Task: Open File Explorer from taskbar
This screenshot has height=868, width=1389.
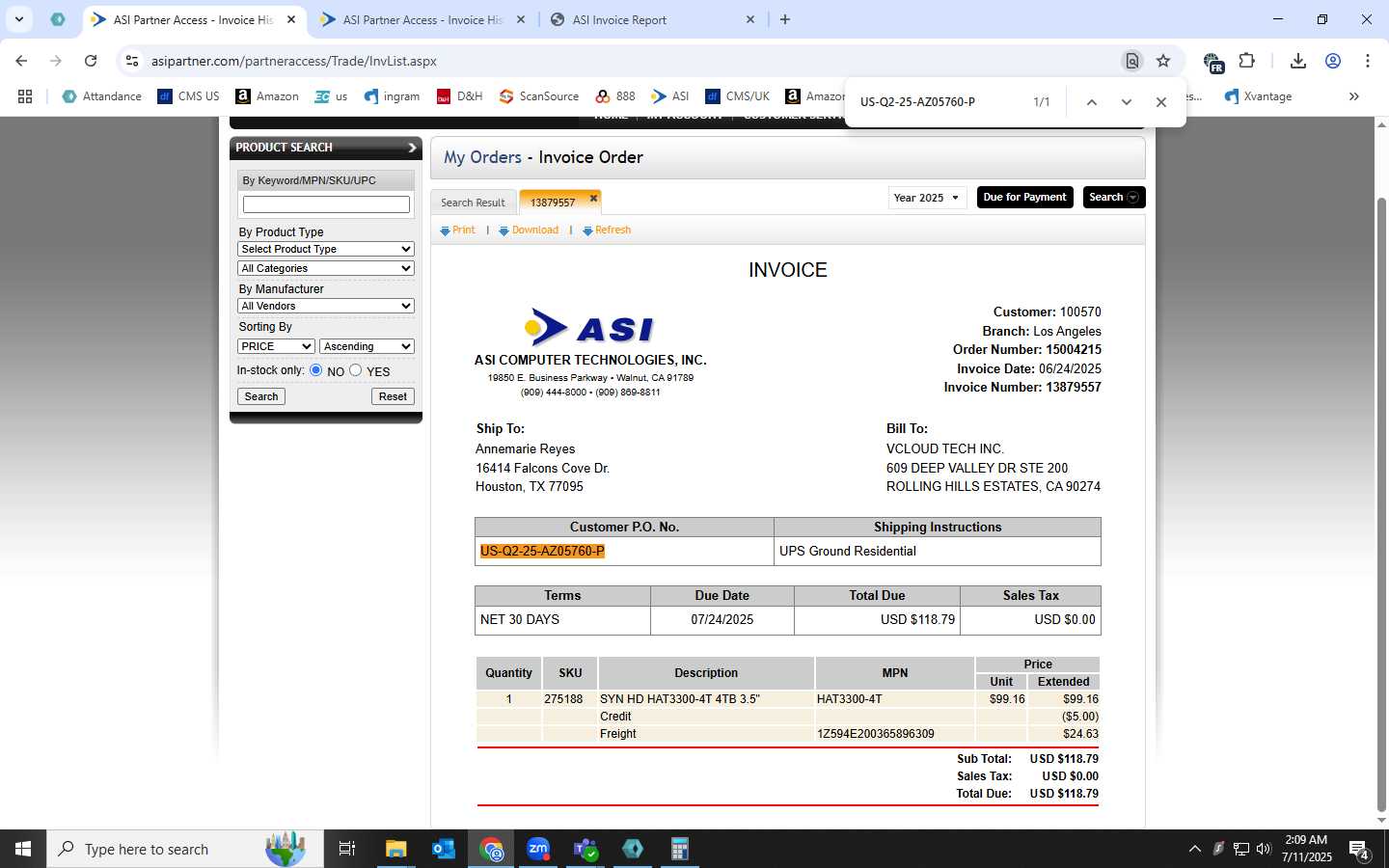Action: click(x=396, y=849)
